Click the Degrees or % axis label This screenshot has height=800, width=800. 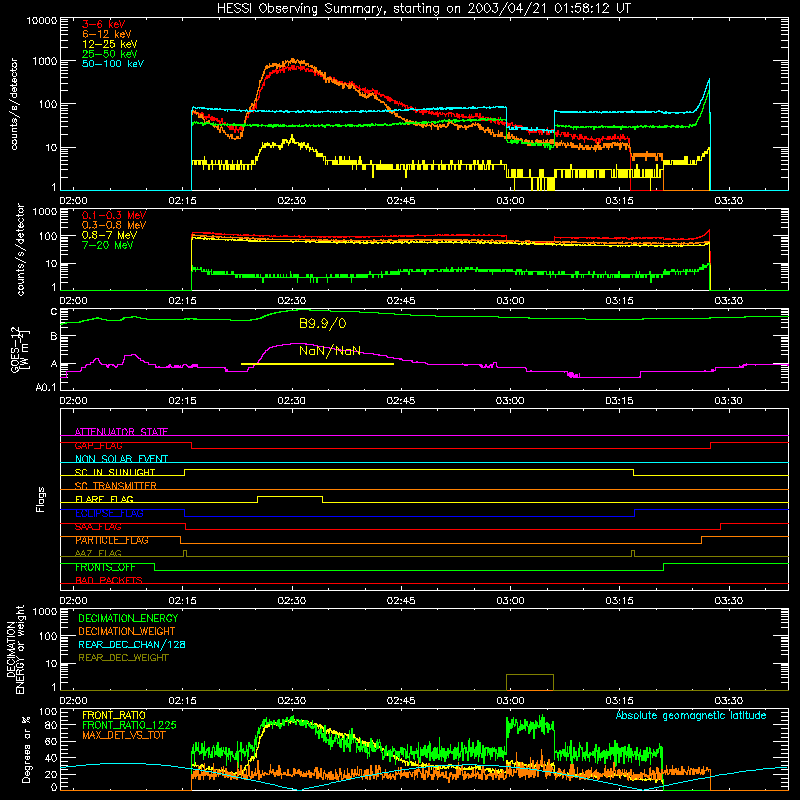click(27, 749)
